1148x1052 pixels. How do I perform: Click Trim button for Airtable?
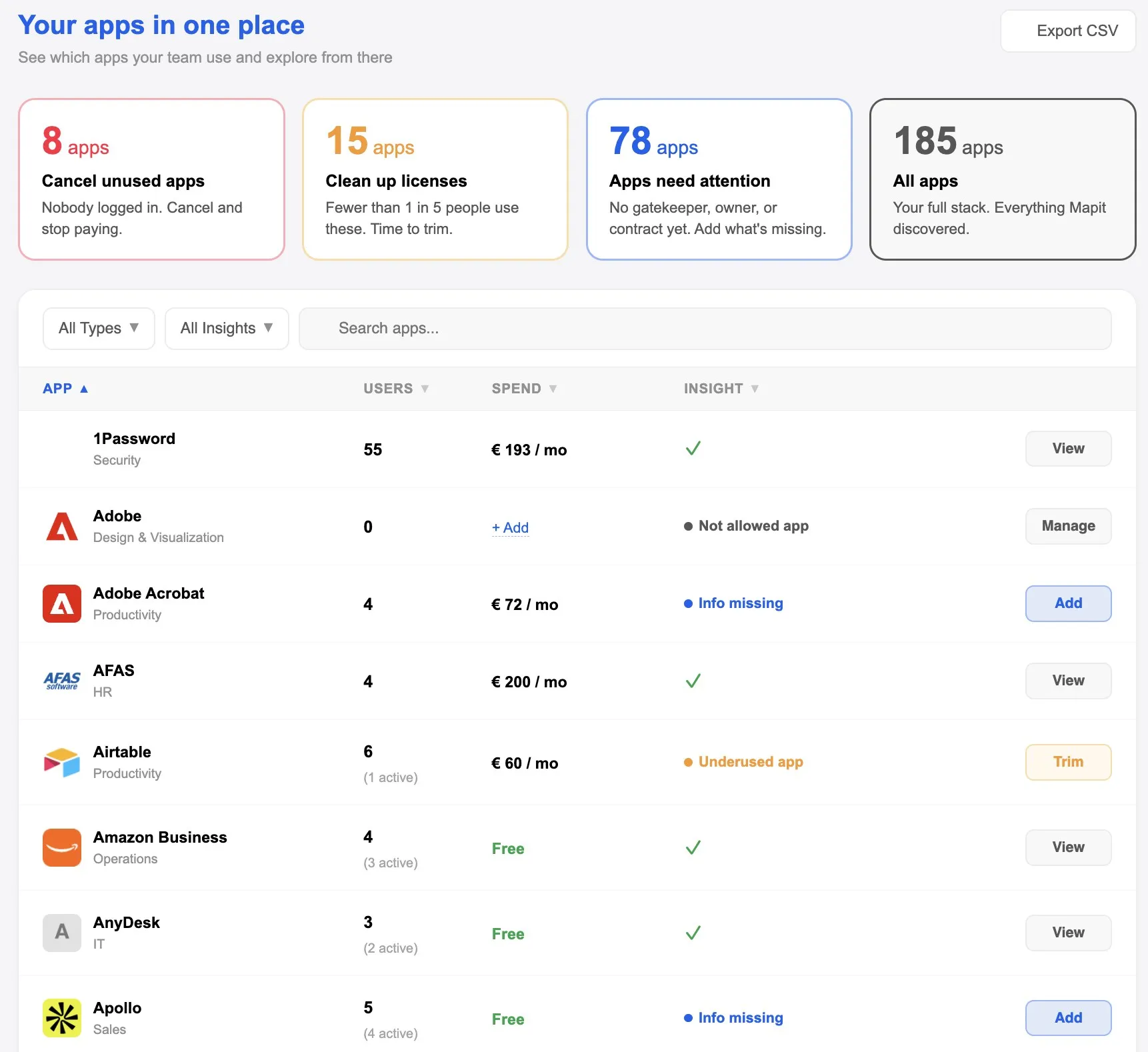click(x=1068, y=762)
